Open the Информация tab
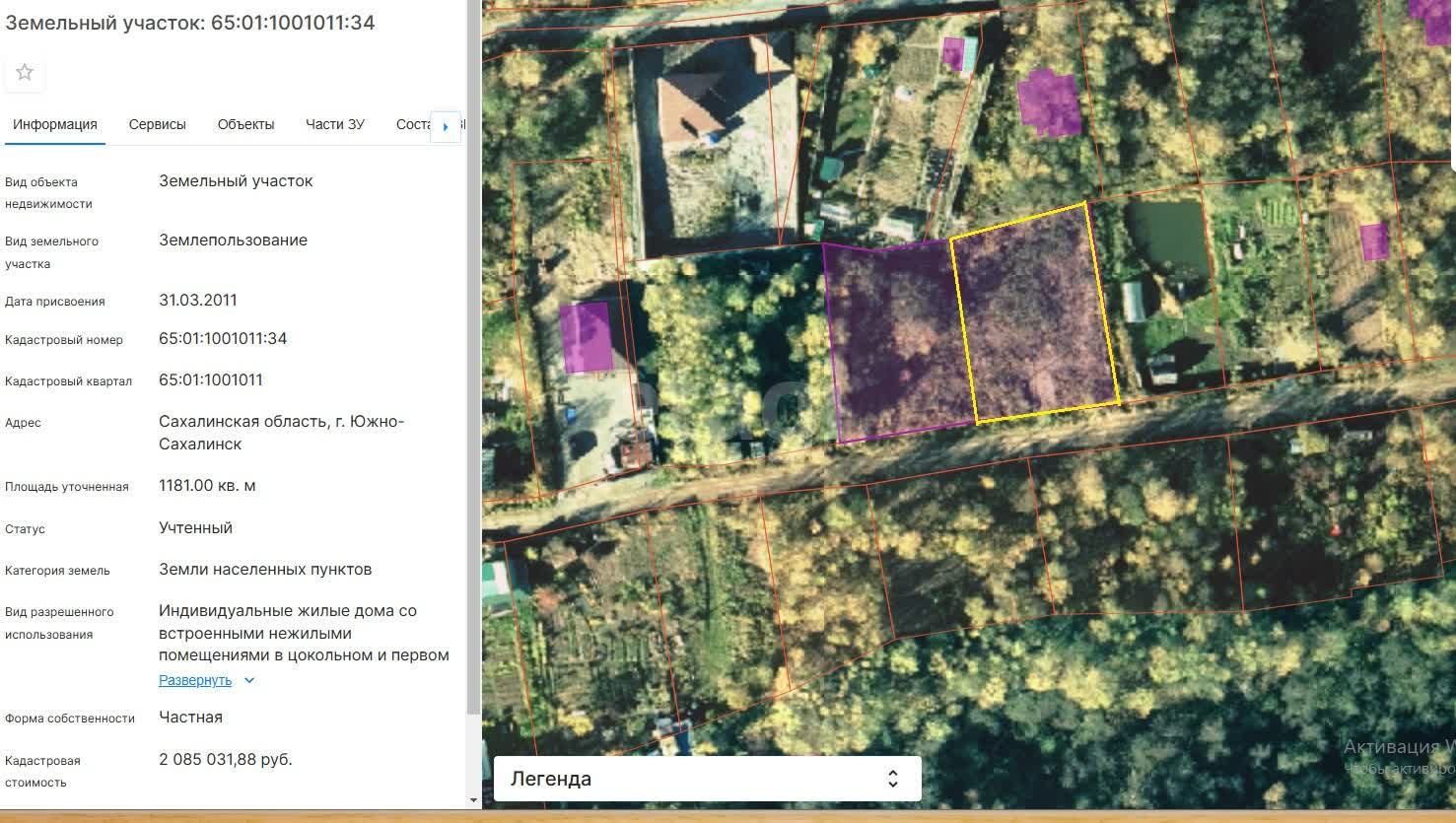This screenshot has height=823, width=1456. [55, 124]
